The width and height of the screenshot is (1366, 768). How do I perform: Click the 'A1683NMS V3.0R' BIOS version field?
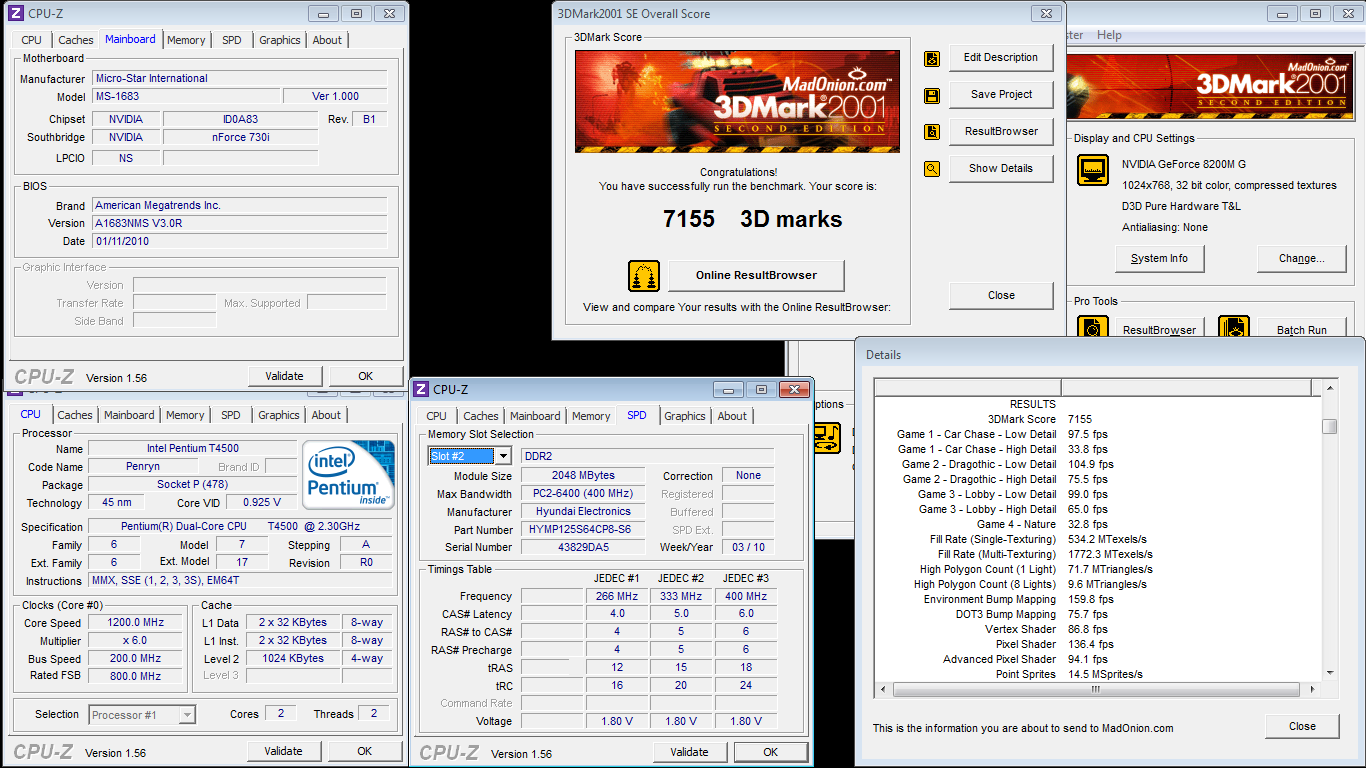pos(239,223)
